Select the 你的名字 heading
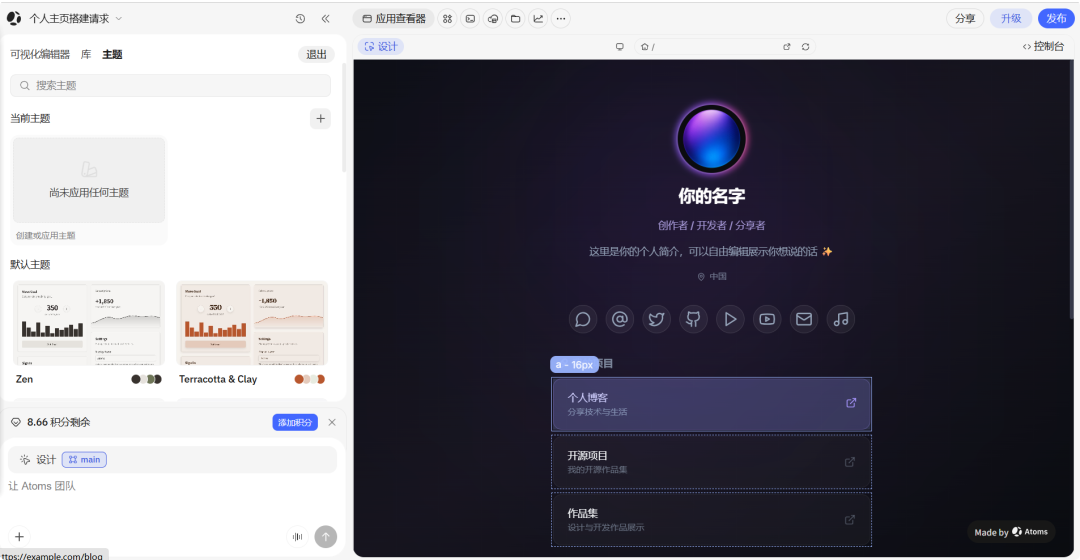 point(712,196)
